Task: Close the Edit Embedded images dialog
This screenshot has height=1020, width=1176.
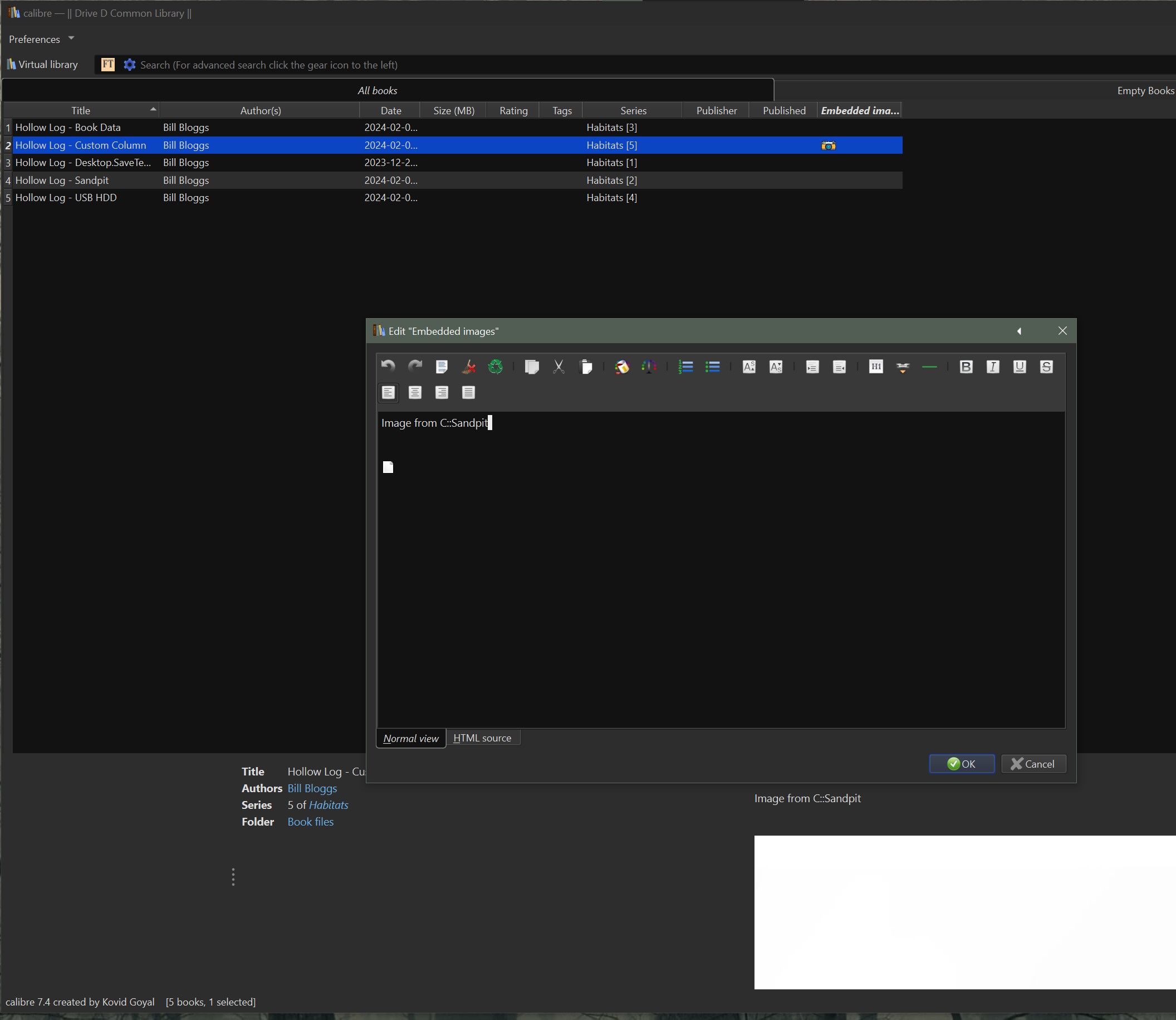Action: (1062, 331)
